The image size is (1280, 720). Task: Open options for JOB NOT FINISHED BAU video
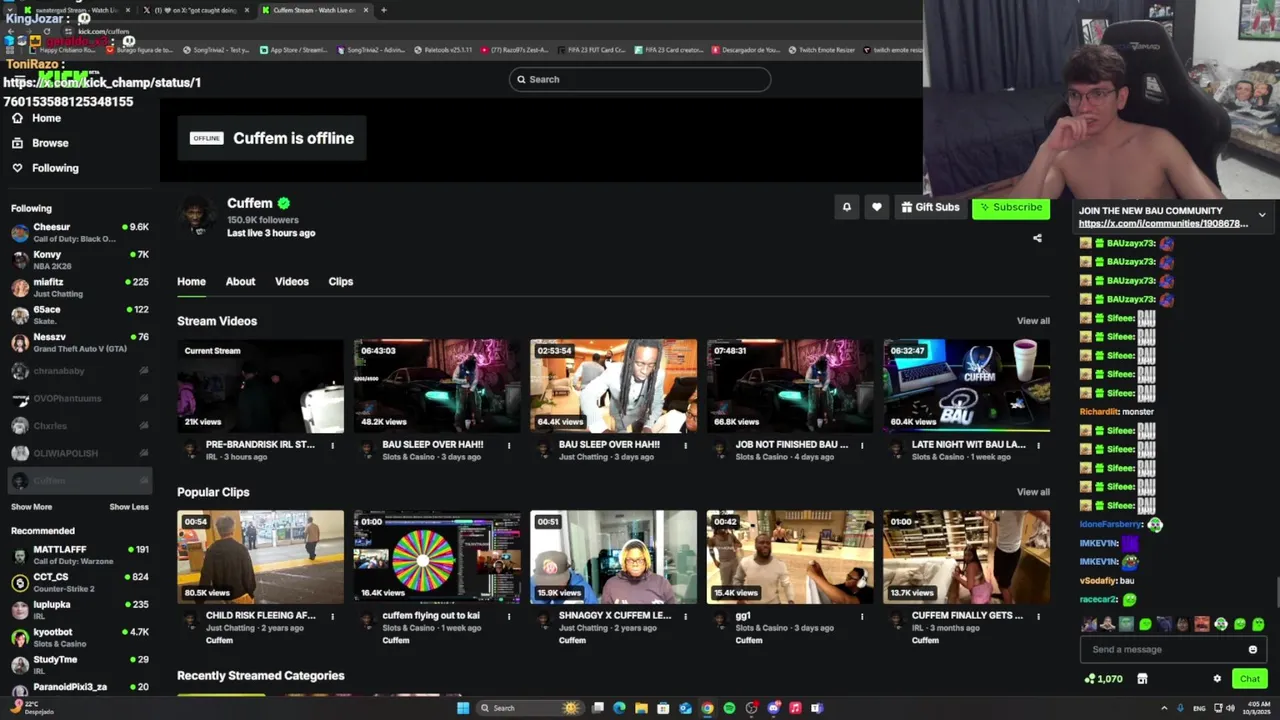click(x=862, y=445)
